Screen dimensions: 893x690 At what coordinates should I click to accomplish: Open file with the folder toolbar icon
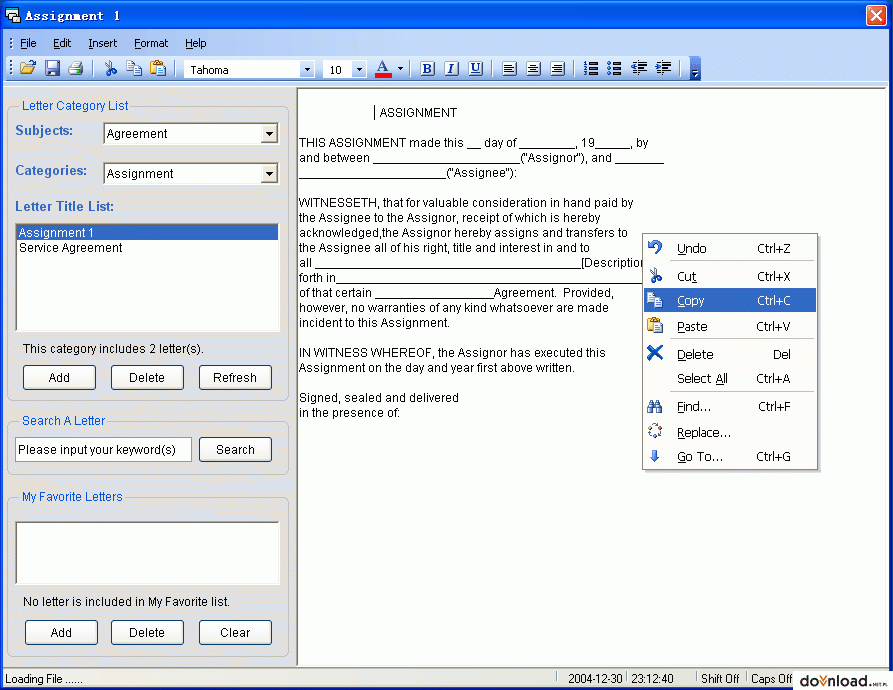(28, 68)
